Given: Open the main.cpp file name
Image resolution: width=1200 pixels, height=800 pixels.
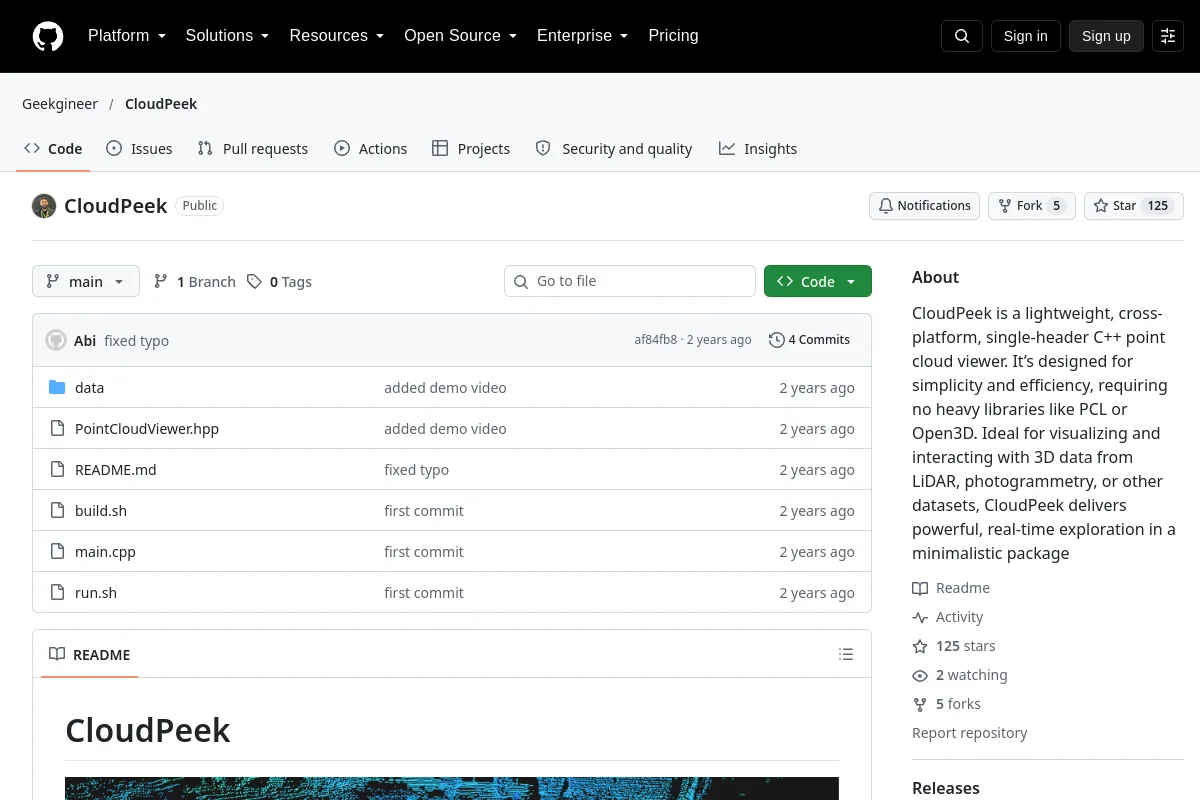Looking at the screenshot, I should [x=105, y=552].
